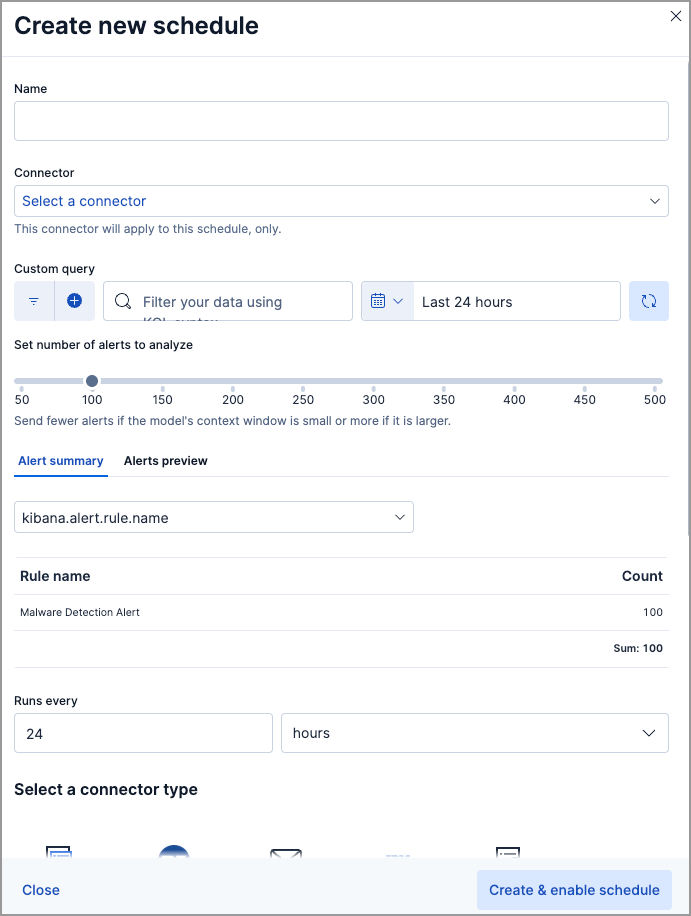Click the blue plus icon to add a filter
The width and height of the screenshot is (691, 916).
point(75,301)
